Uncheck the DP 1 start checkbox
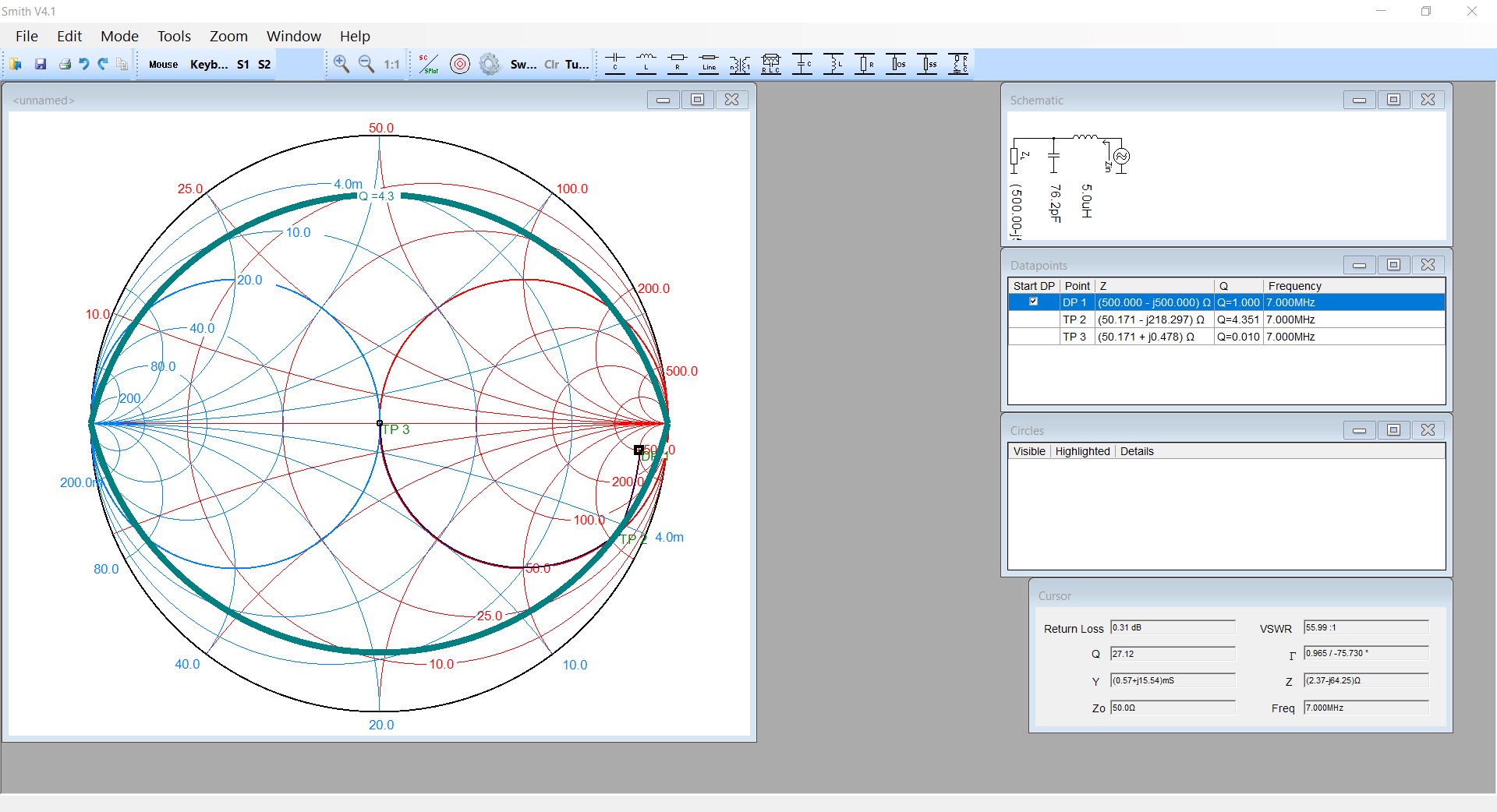Image resolution: width=1497 pixels, height=812 pixels. pyautogui.click(x=1033, y=302)
